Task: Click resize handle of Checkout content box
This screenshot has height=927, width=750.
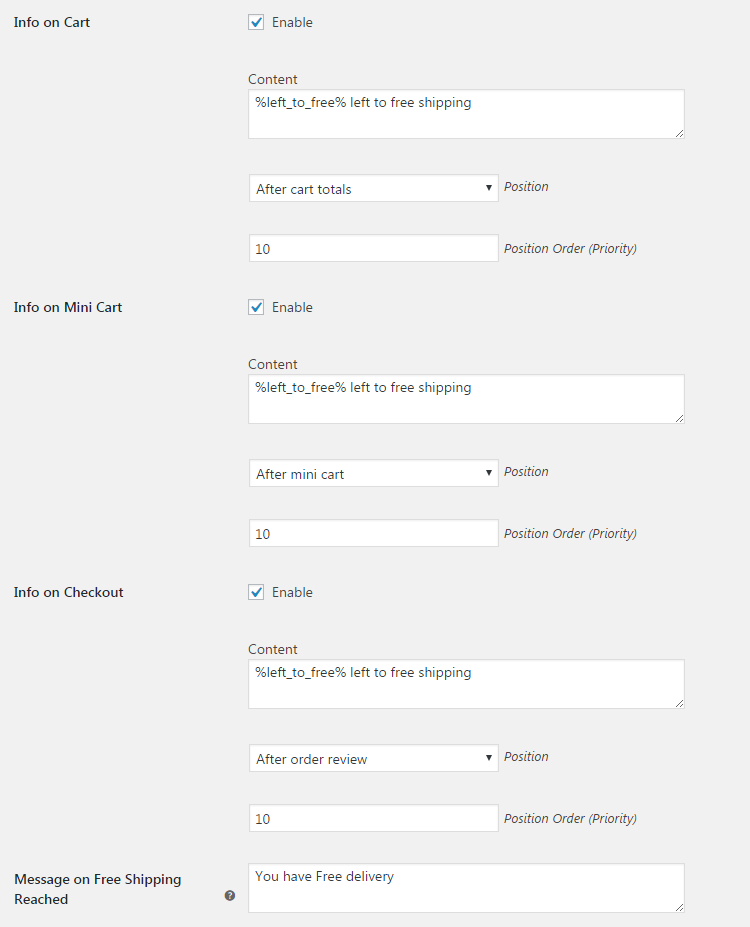Action: click(680, 704)
